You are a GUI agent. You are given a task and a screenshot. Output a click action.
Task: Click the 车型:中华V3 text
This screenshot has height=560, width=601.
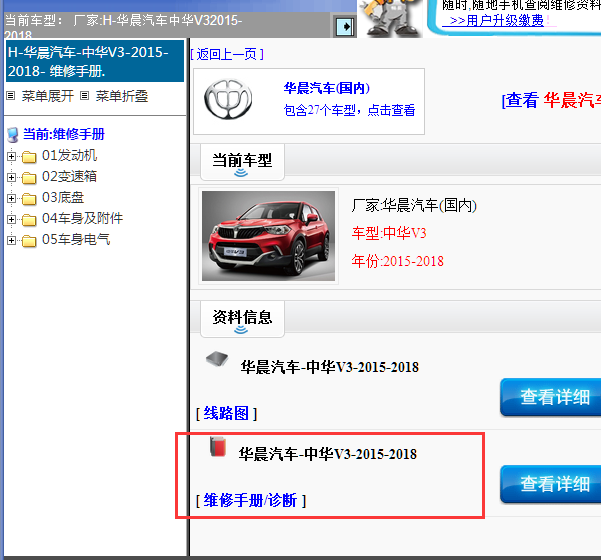389,233
